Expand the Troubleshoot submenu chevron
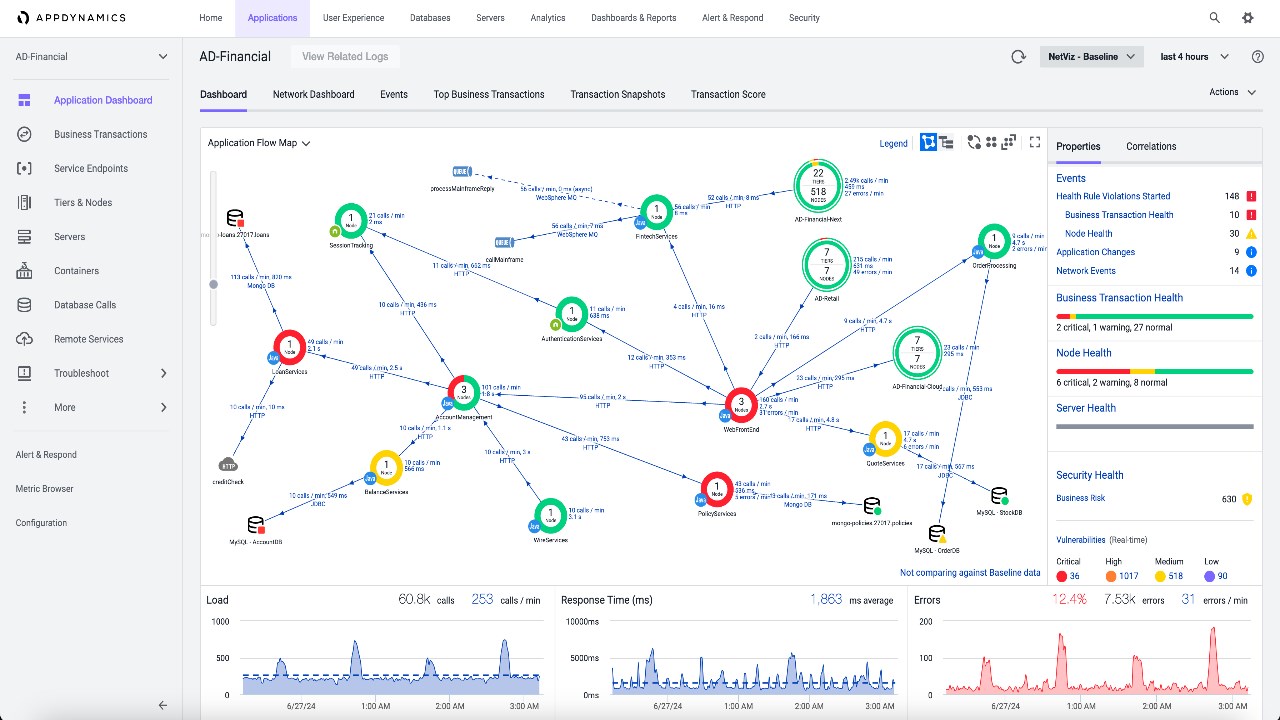 164,373
